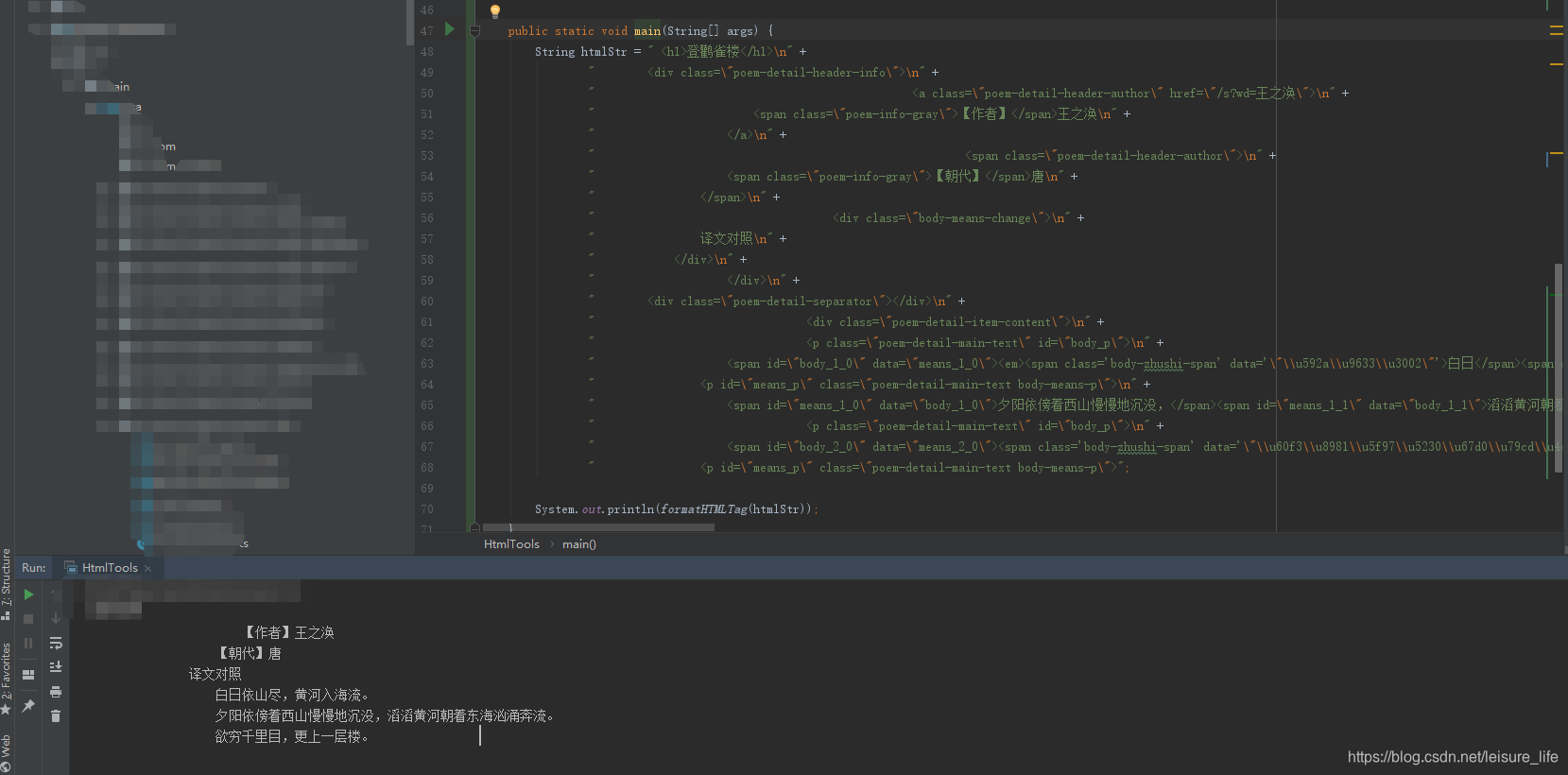
Task: Pin the Run tab
Action: pos(28,706)
